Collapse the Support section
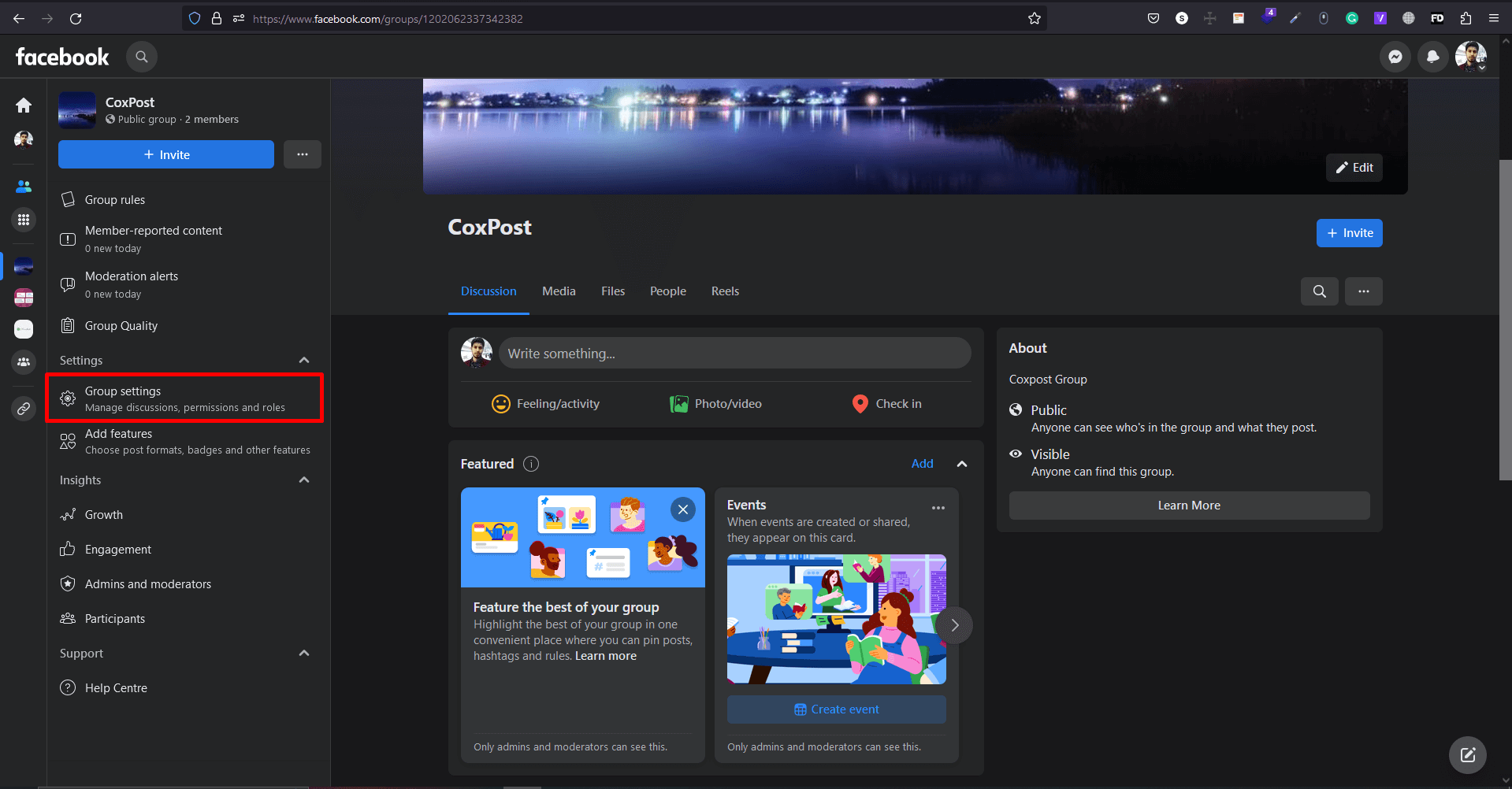 point(304,654)
